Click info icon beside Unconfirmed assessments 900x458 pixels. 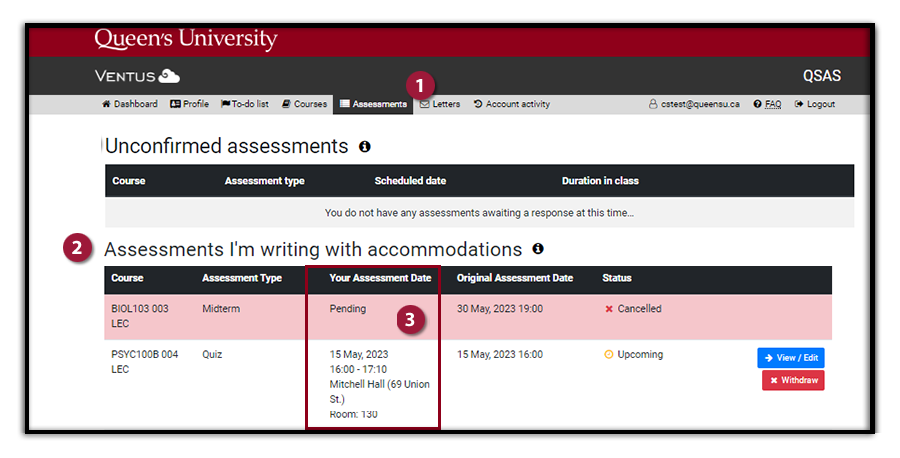(365, 147)
